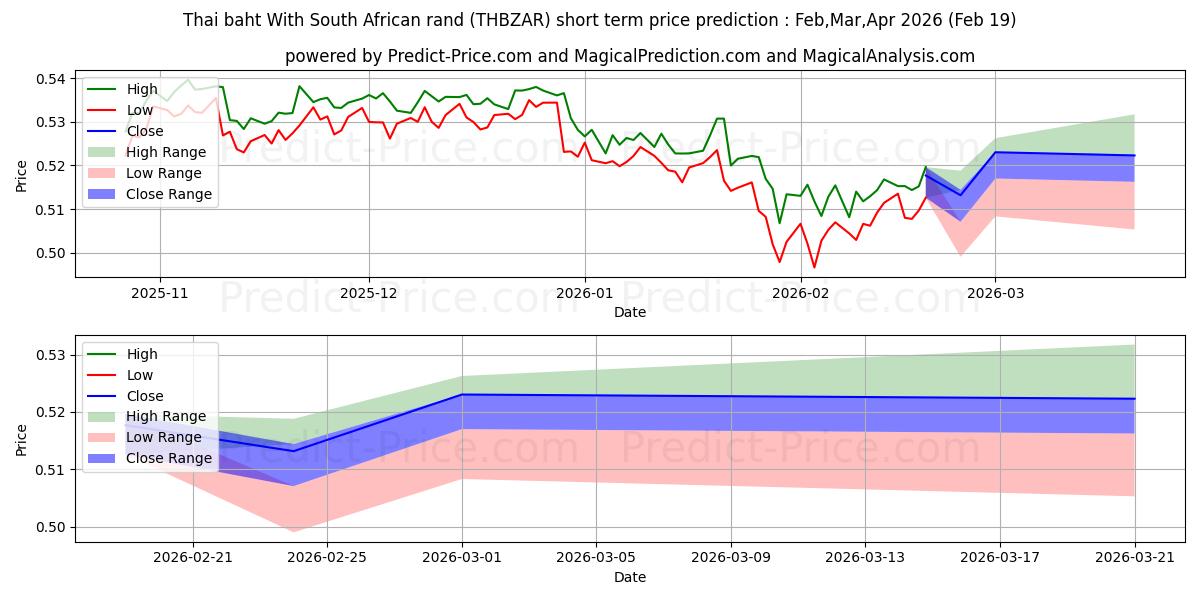Click the Low legend entry in bottom chart
Image resolution: width=1200 pixels, height=600 pixels.
point(122,375)
